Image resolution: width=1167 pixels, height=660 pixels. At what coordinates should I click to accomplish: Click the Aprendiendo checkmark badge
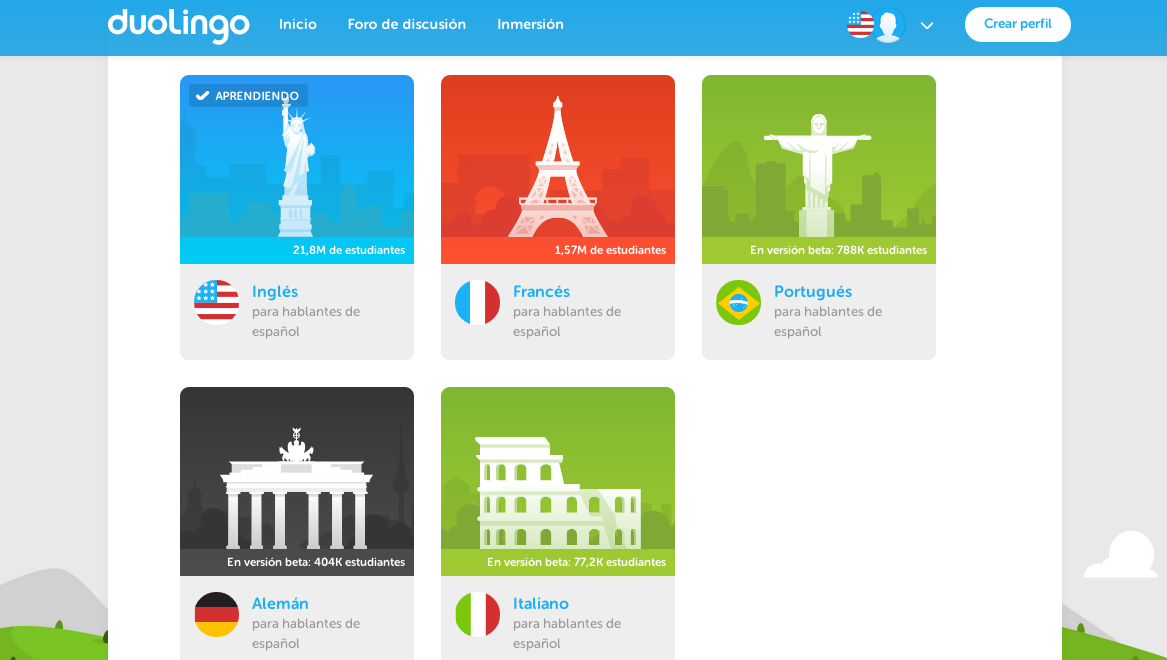[x=248, y=96]
